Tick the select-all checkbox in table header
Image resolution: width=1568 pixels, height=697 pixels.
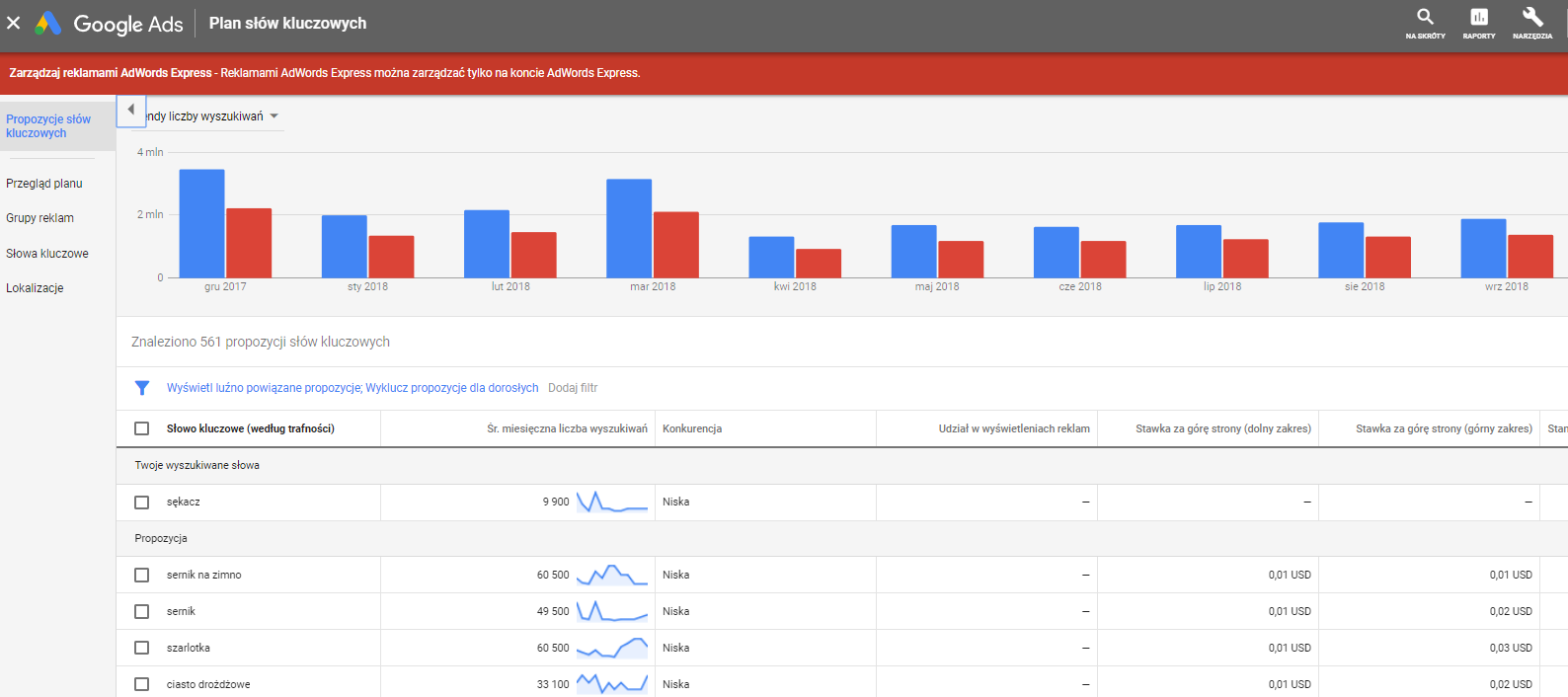(x=142, y=428)
